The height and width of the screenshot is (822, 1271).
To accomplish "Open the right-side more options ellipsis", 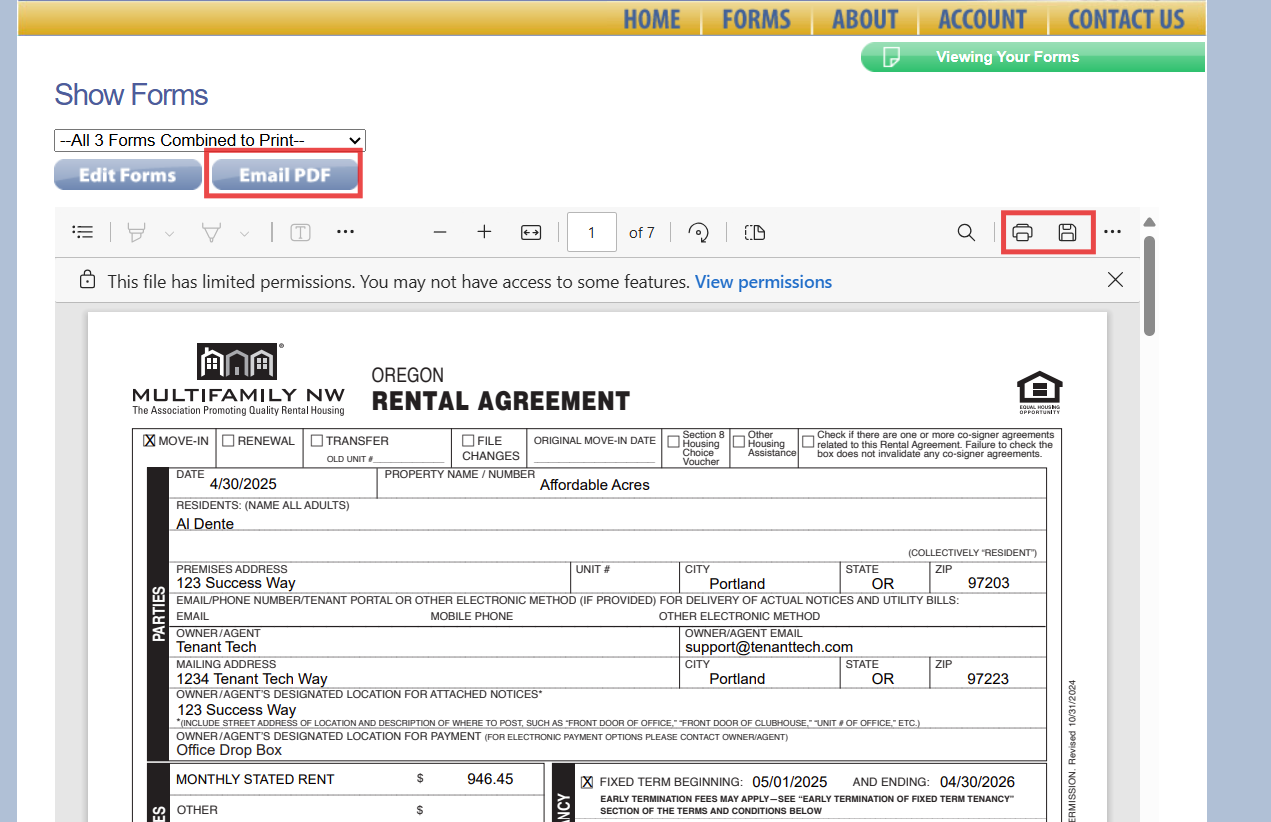I will click(1112, 232).
